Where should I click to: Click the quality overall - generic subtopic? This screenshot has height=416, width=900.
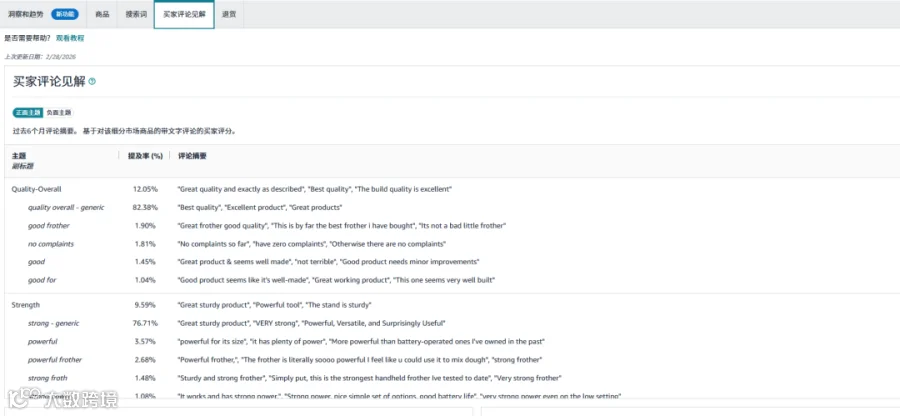66,207
